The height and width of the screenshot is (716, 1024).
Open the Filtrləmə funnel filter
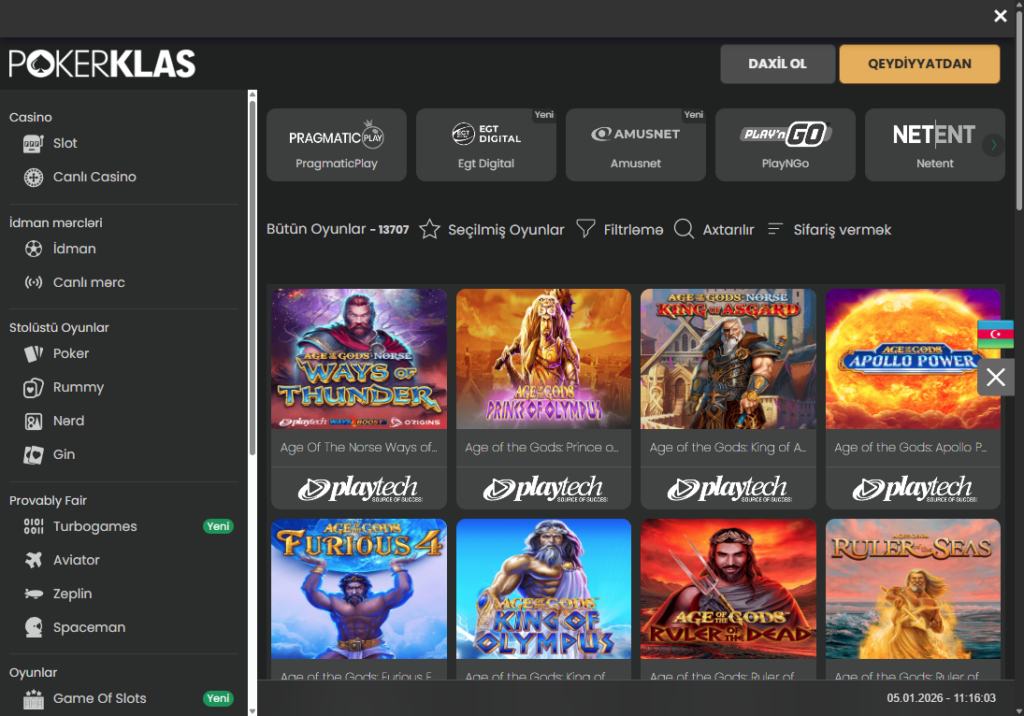[586, 230]
